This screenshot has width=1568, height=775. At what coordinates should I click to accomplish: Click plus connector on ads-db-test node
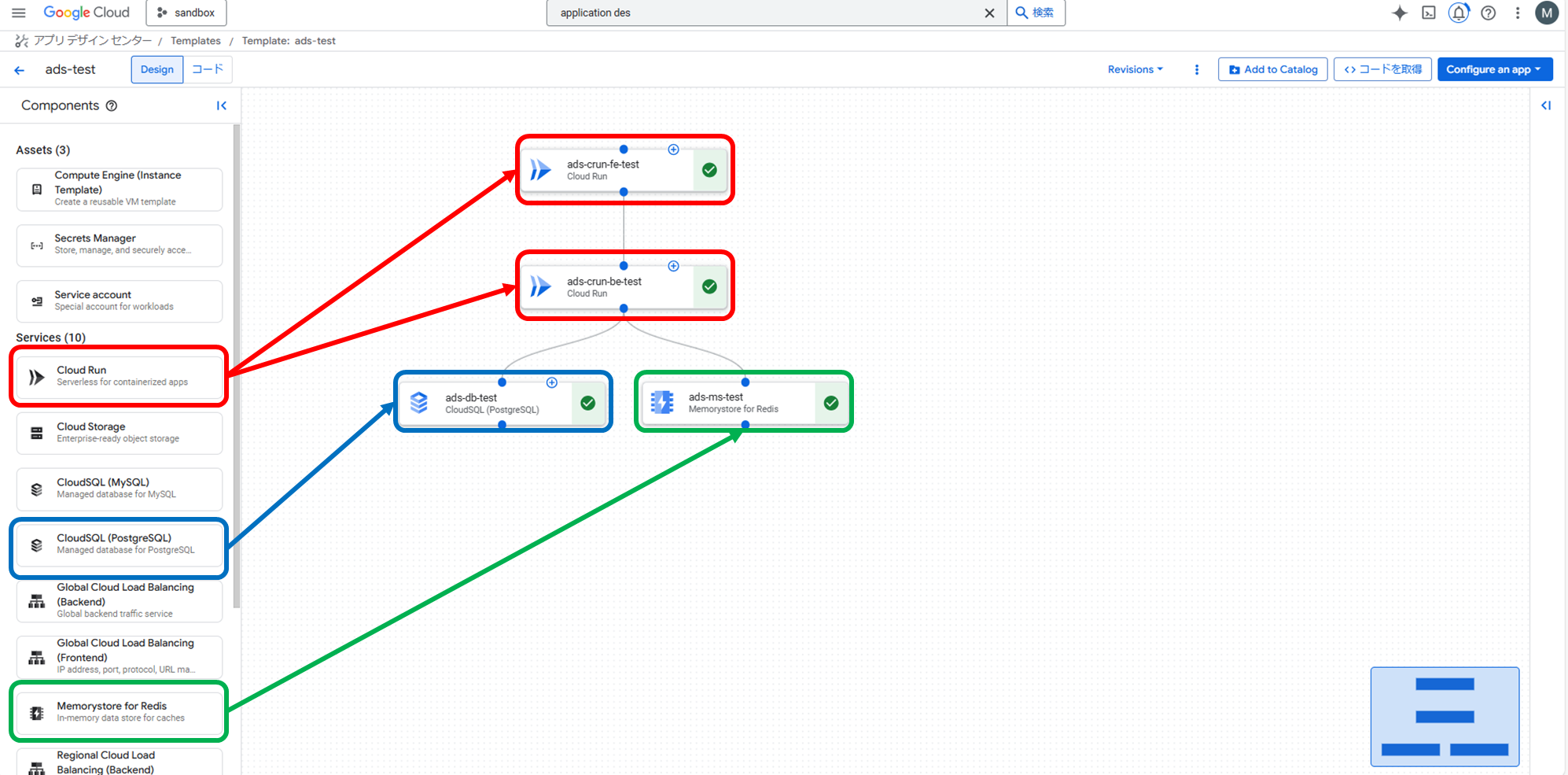click(x=552, y=382)
